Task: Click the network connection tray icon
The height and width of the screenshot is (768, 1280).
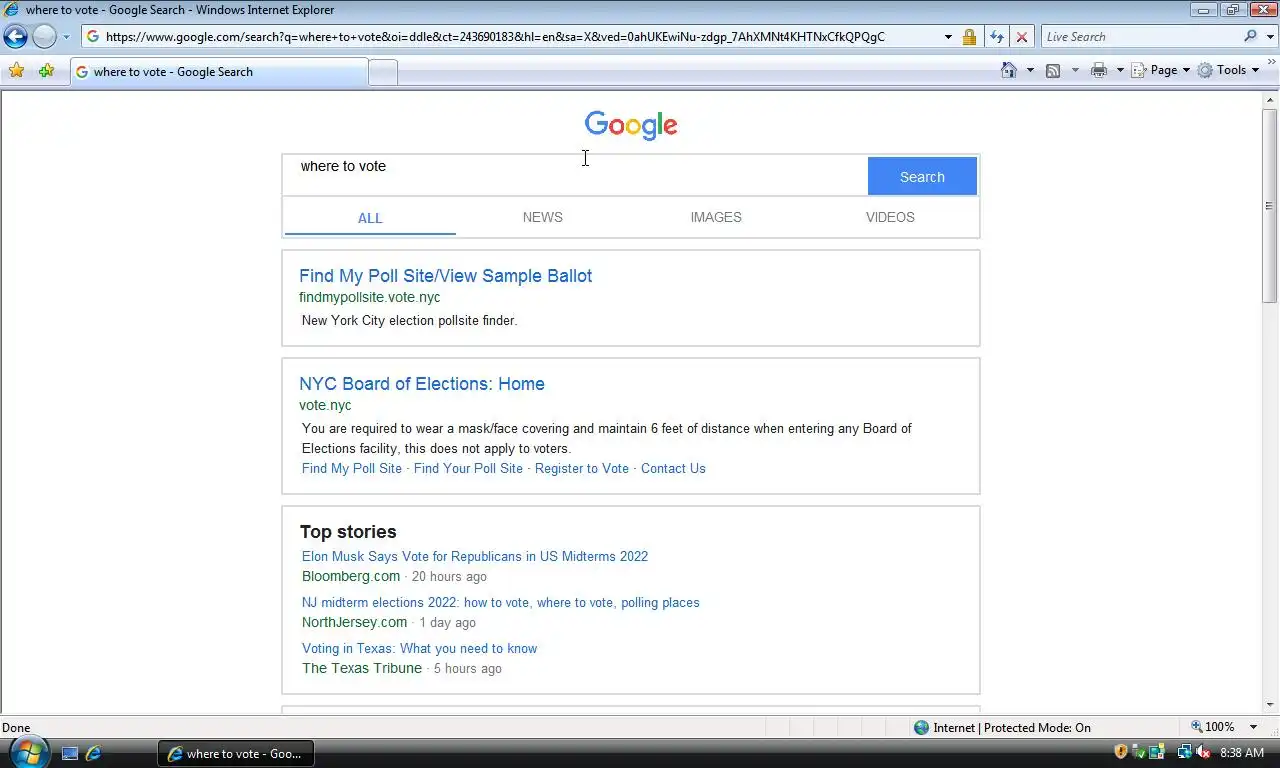Action: pyautogui.click(x=1185, y=752)
